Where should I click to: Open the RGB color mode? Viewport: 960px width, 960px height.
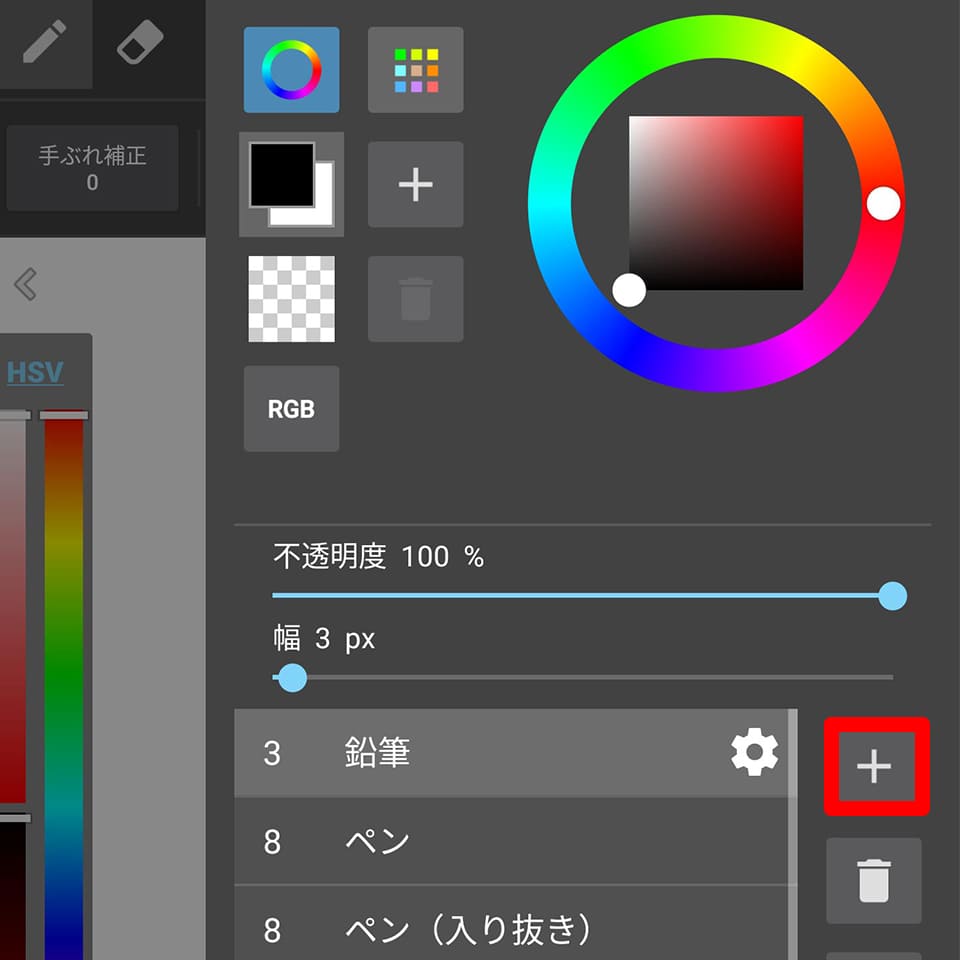pyautogui.click(x=291, y=409)
